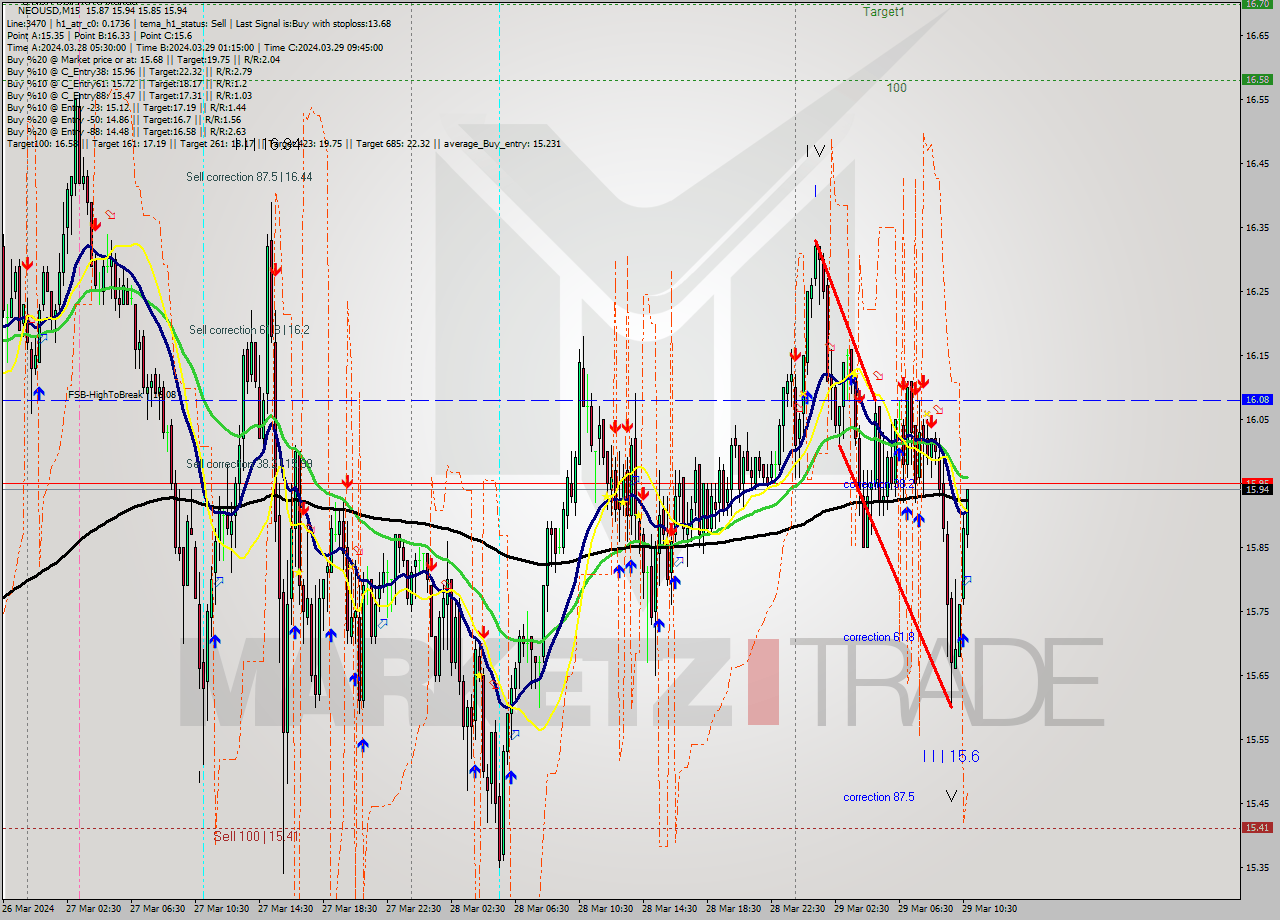Click the 15.75 price axis label
This screenshot has width=1280, height=920.
pyautogui.click(x=1256, y=612)
